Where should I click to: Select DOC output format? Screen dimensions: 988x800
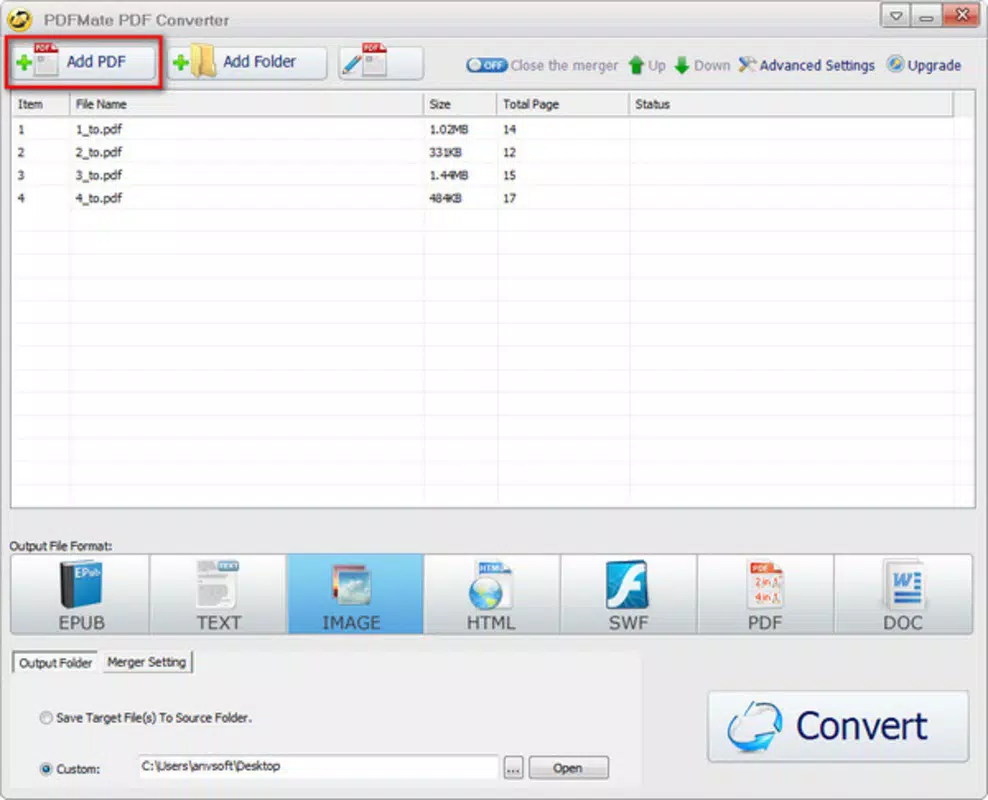903,594
